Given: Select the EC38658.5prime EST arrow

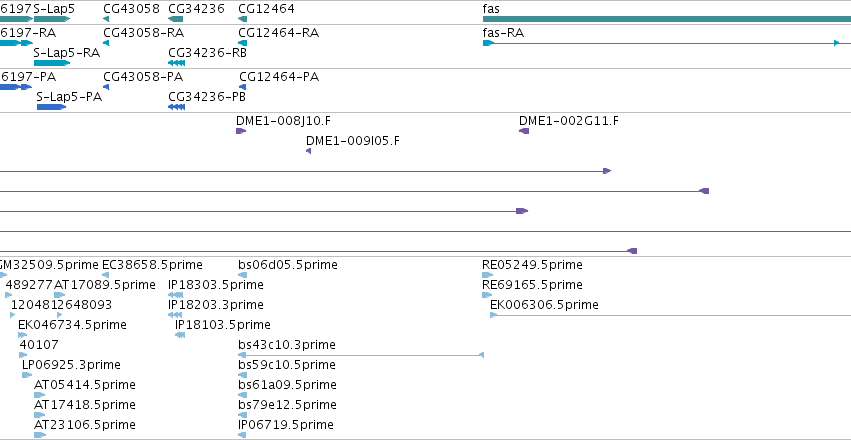Looking at the screenshot, I should coord(105,275).
